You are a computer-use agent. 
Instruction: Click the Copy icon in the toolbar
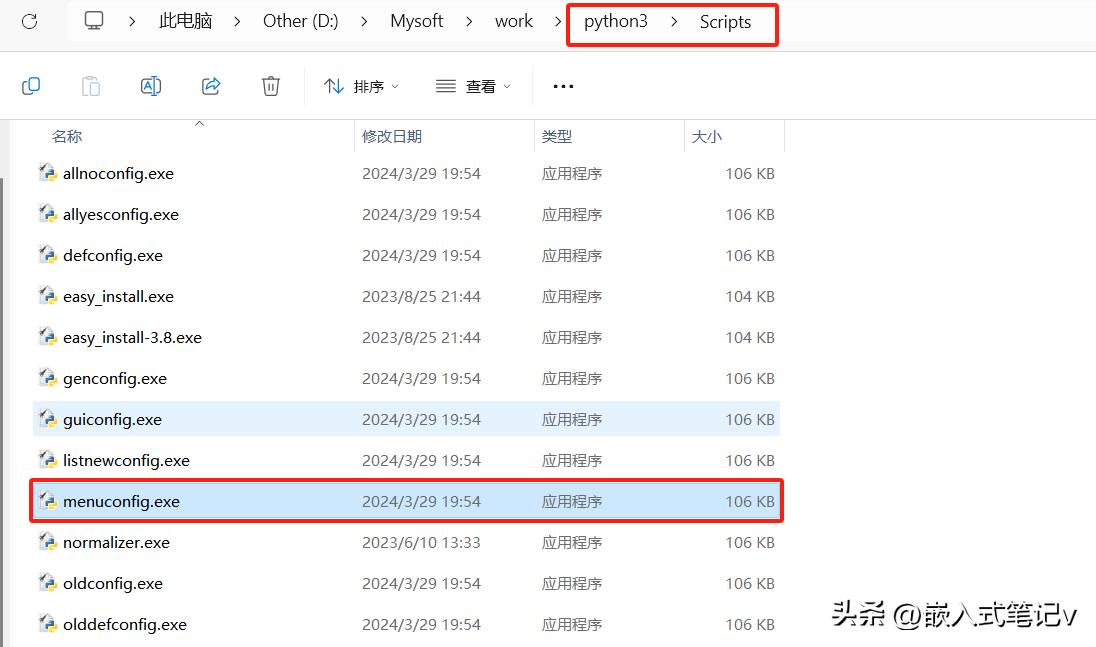click(31, 86)
